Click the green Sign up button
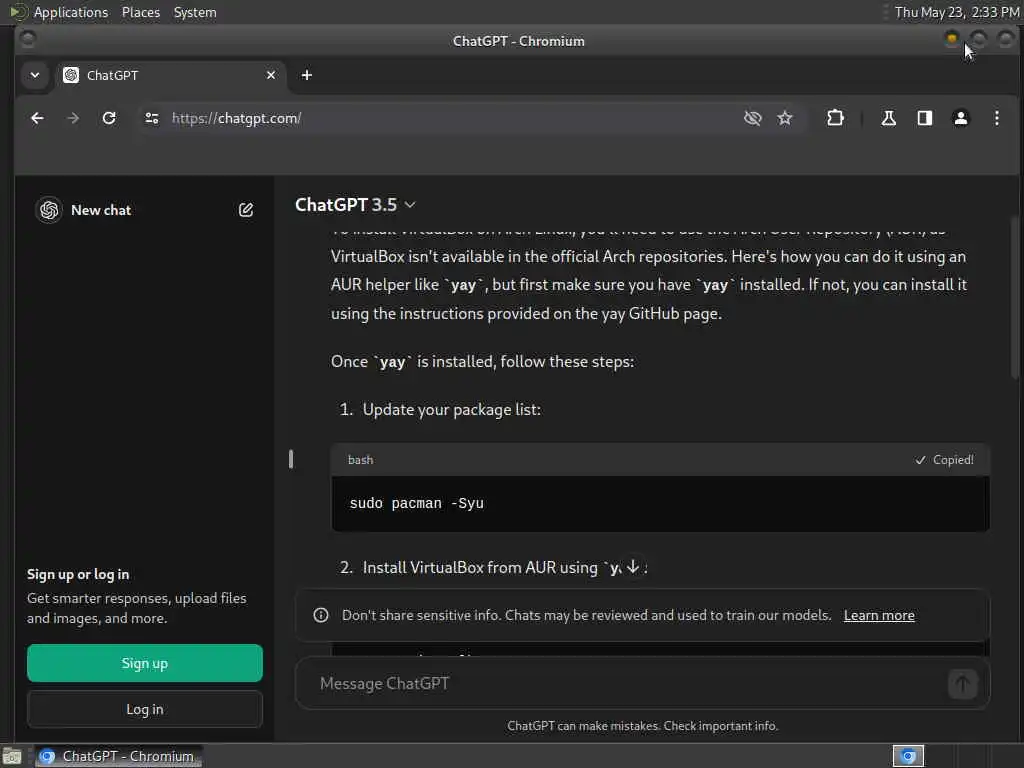 (145, 663)
